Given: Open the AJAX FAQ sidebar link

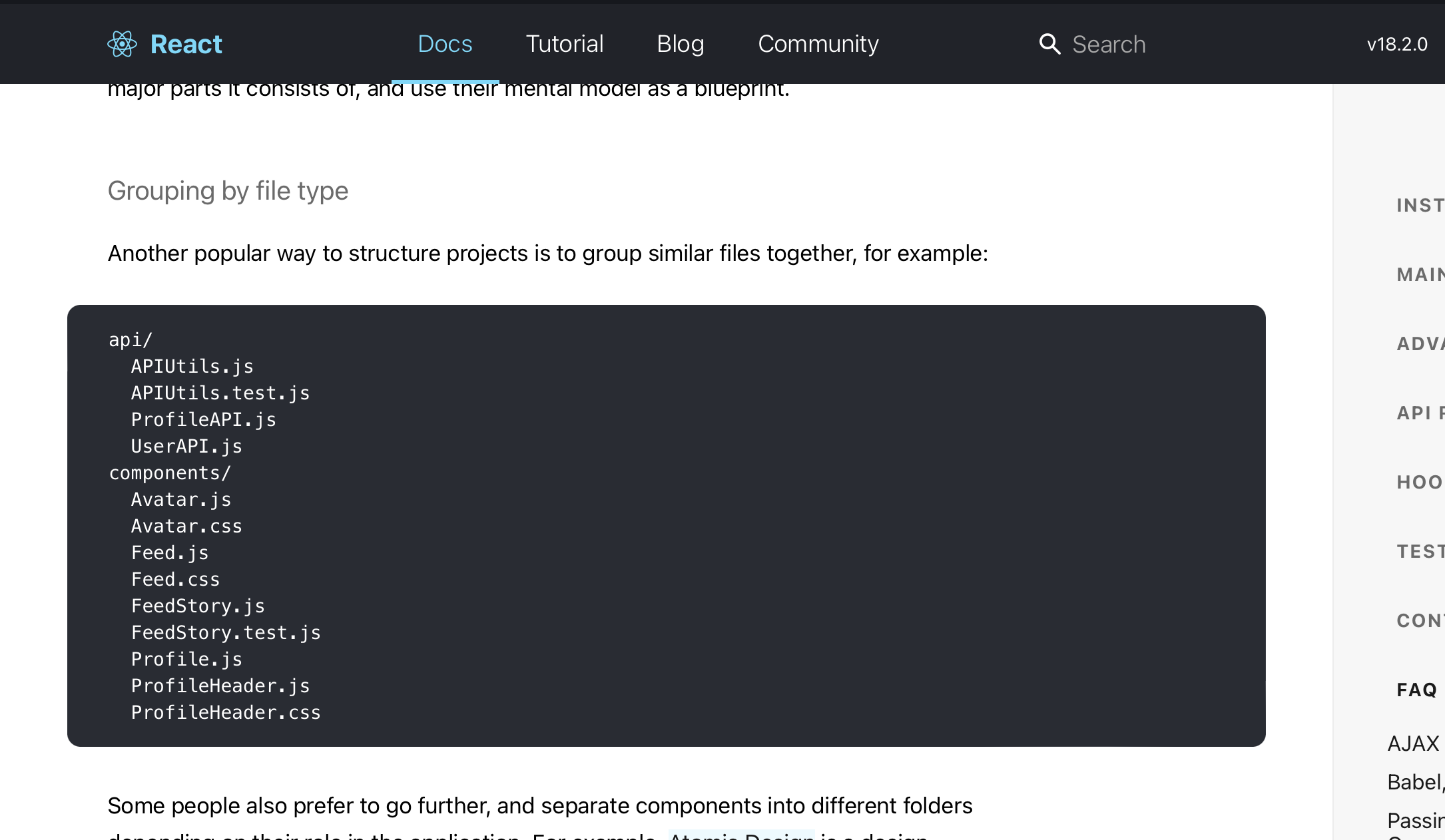Looking at the screenshot, I should tap(1414, 743).
